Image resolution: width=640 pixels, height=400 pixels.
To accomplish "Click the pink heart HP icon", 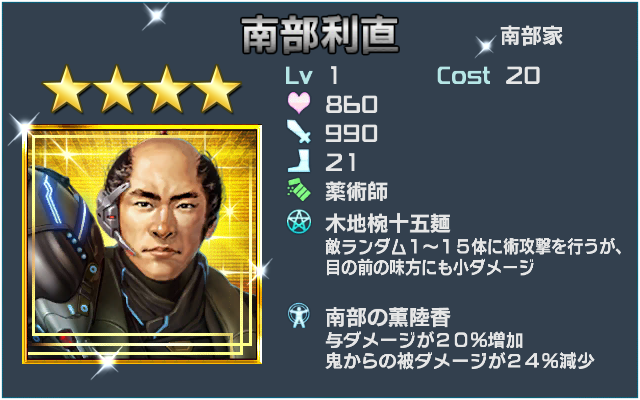I will (x=299, y=103).
